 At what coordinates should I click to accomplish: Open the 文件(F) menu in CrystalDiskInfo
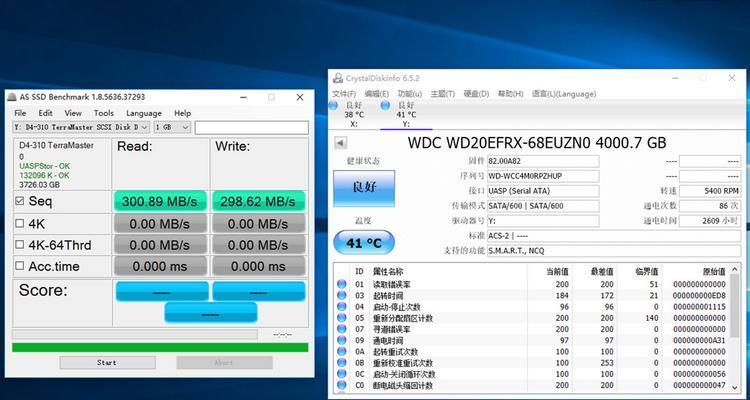pyautogui.click(x=344, y=94)
